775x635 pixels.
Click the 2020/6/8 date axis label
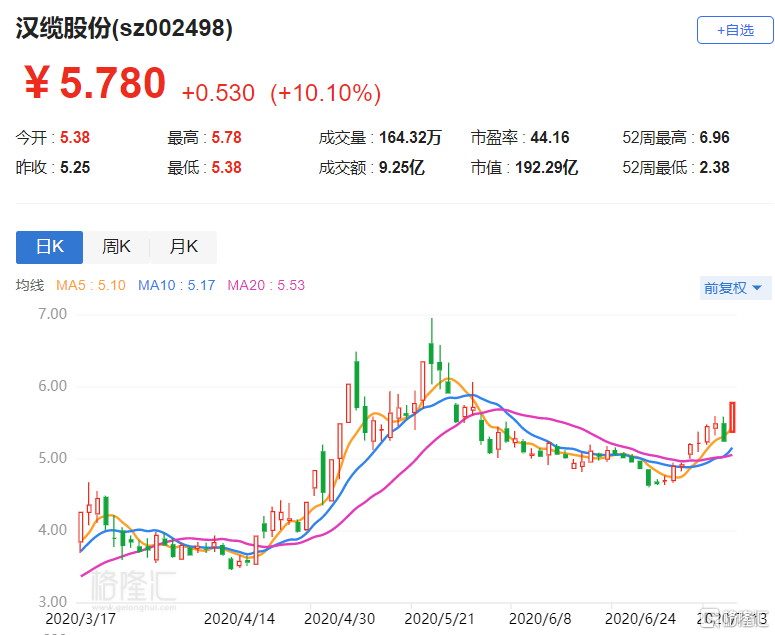(x=540, y=619)
